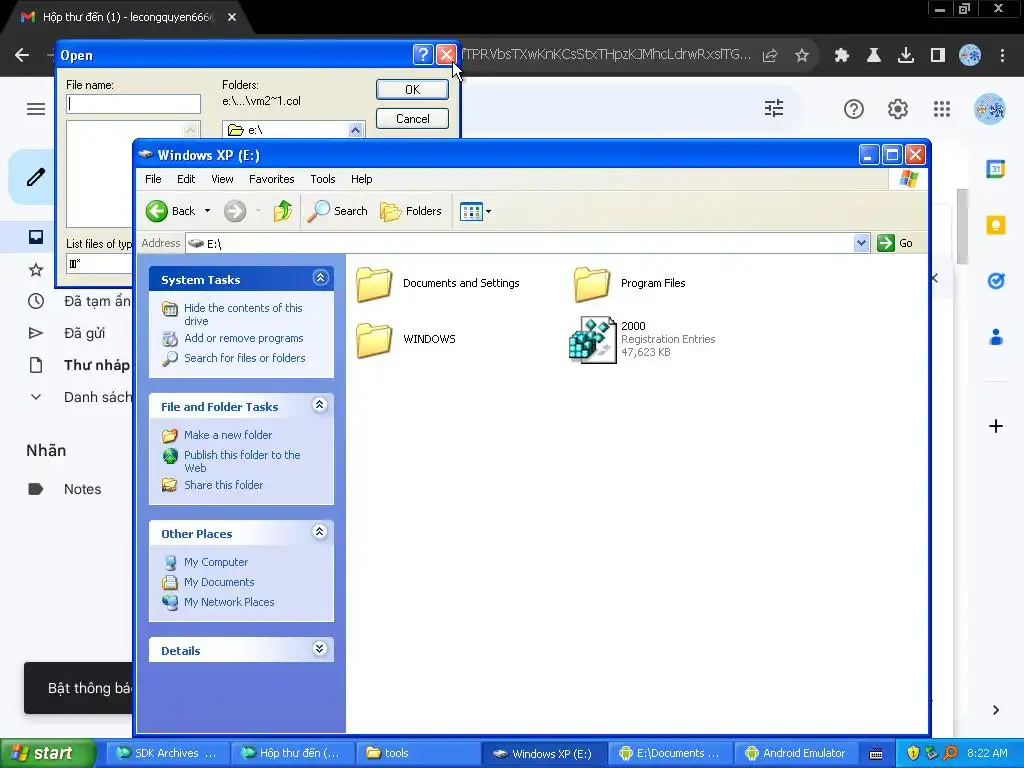Open the Favorites menu
The height and width of the screenshot is (768, 1024).
coord(271,179)
